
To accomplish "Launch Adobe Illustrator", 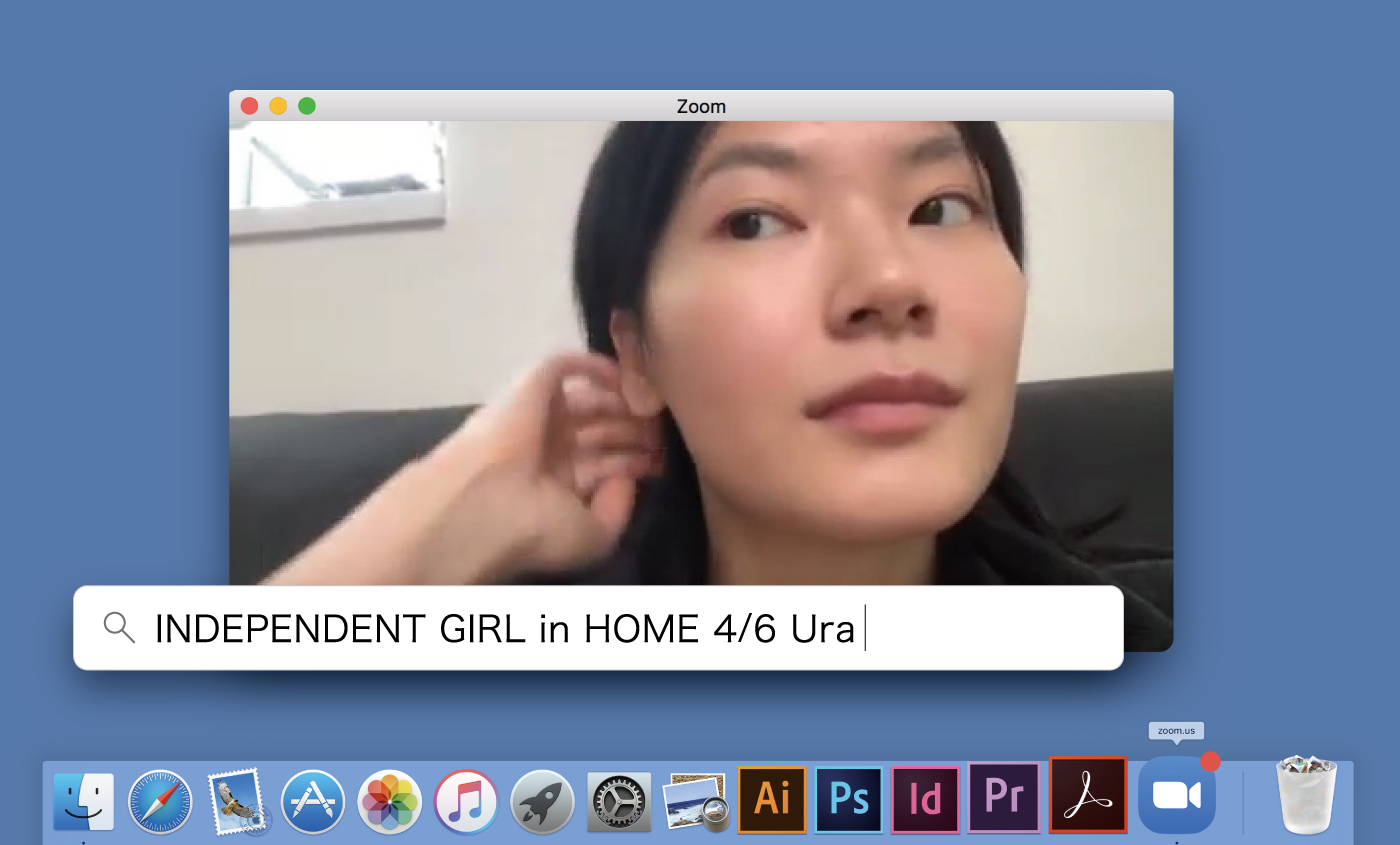I will 772,799.
